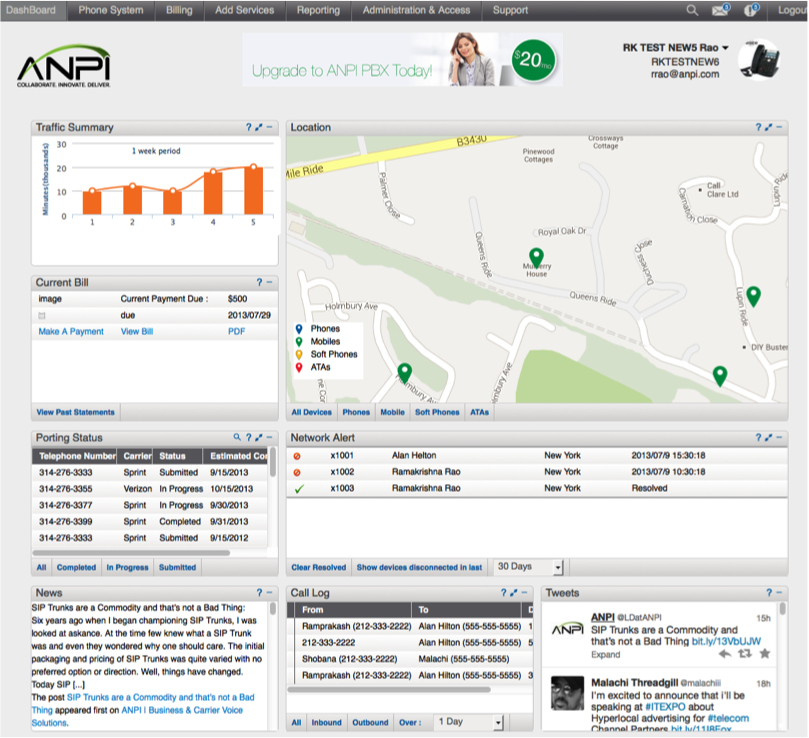Open the 30 Days dropdown in Network Alert
This screenshot has width=809, height=738.
tap(558, 567)
